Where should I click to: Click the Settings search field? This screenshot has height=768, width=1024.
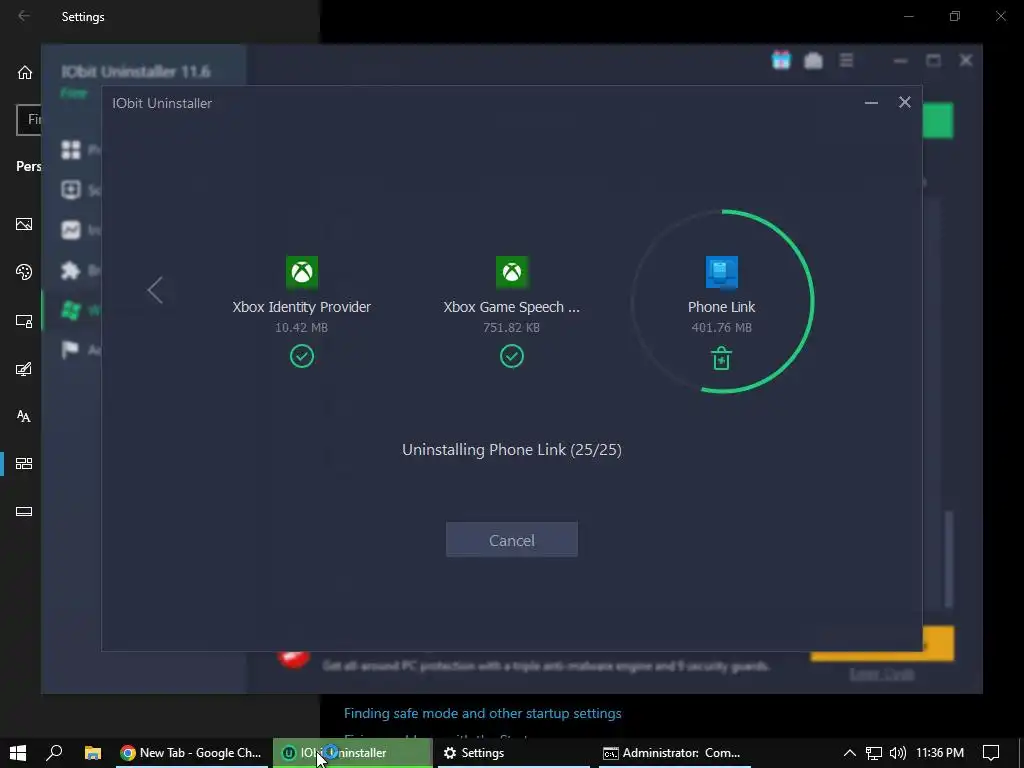(x=29, y=120)
